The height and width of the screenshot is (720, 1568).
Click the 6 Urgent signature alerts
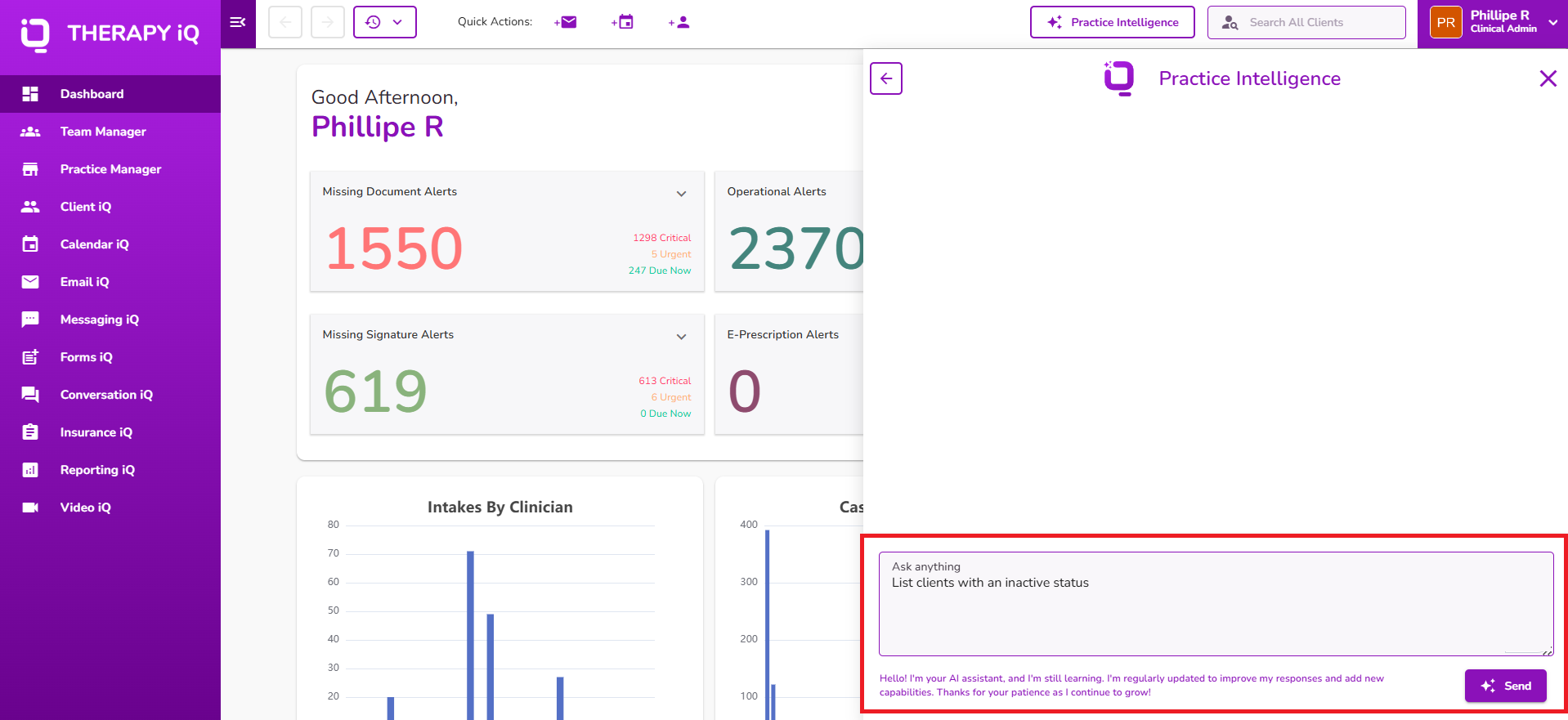click(x=670, y=397)
